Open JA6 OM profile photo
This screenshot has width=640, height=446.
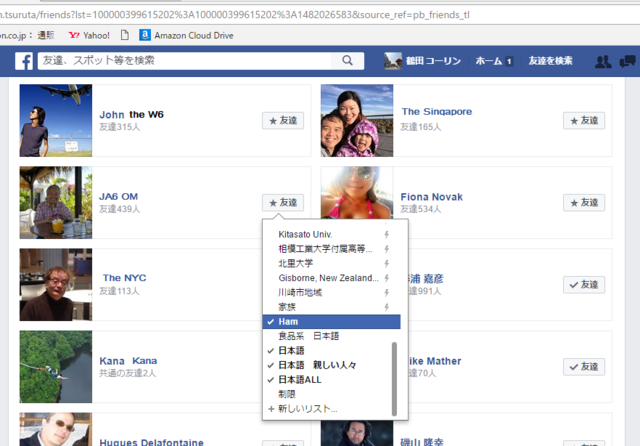[x=56, y=203]
